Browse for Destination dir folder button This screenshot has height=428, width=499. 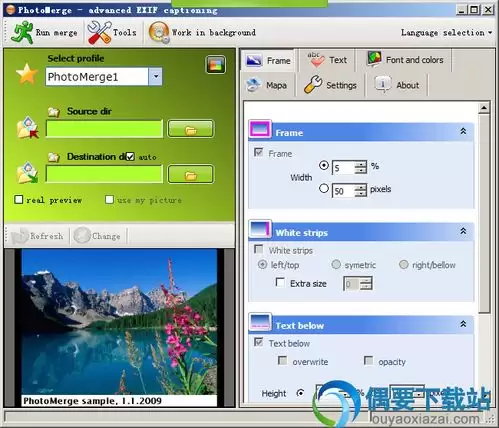click(191, 174)
